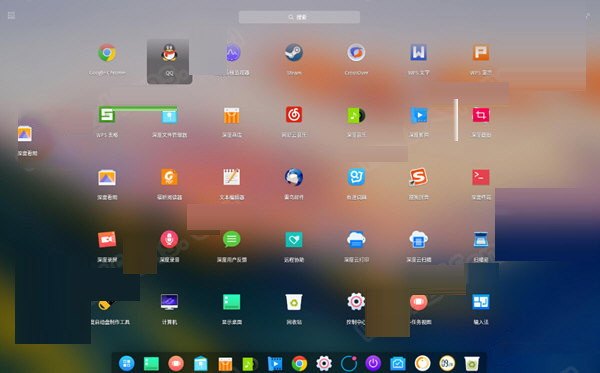Open Deepin File Manager in launcher grid
This screenshot has width=600, height=373.
(x=169, y=116)
